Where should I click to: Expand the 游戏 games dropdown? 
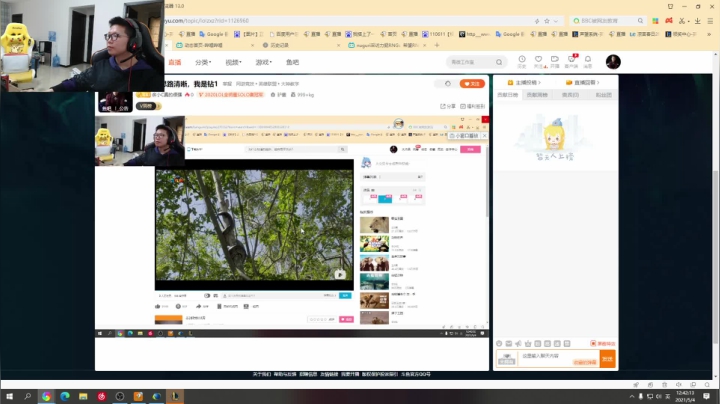pos(264,62)
